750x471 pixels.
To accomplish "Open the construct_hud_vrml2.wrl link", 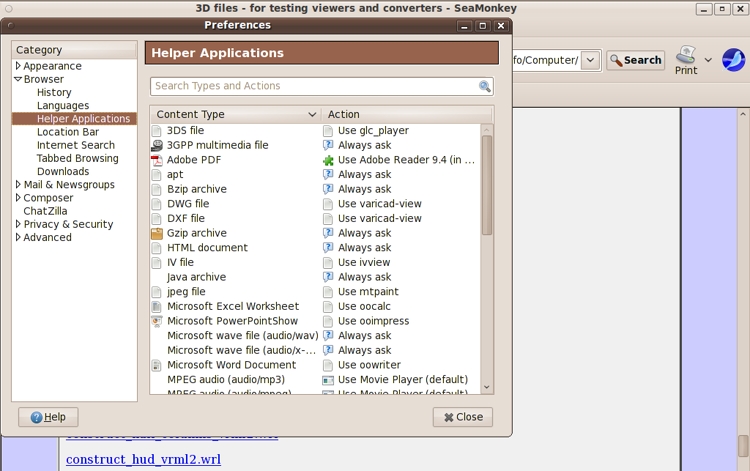I will [x=143, y=460].
